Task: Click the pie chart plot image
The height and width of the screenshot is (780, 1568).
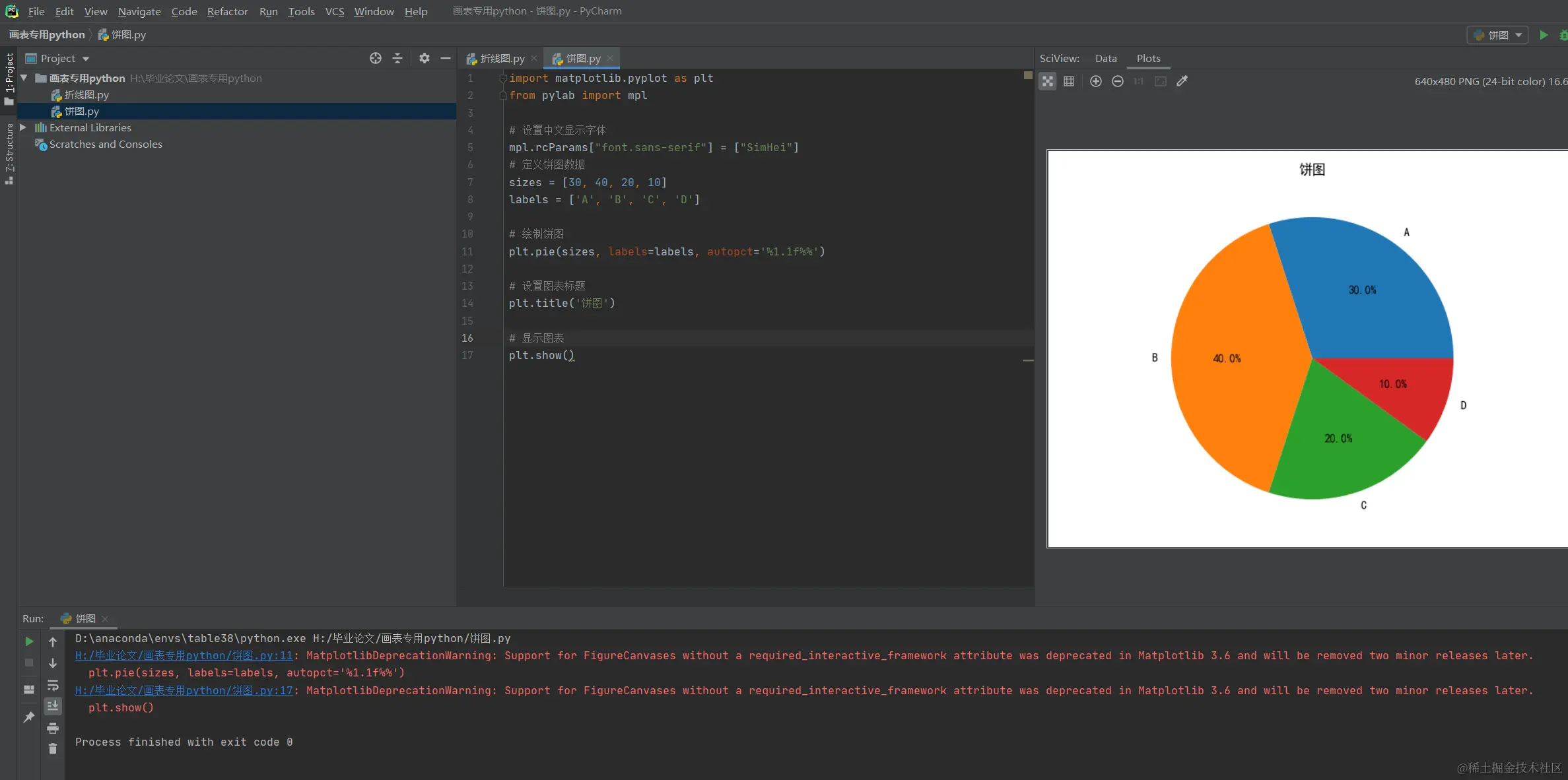Action: (1307, 348)
